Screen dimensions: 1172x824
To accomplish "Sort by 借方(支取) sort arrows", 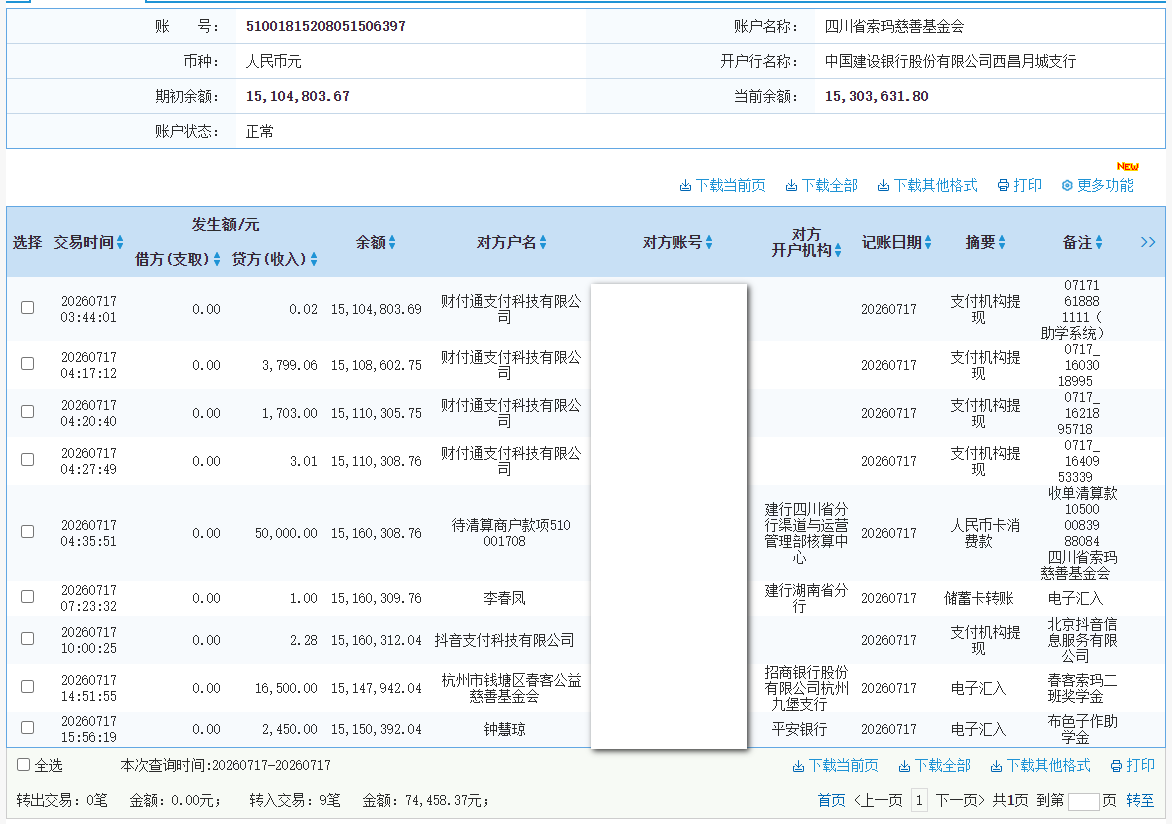I will (x=217, y=259).
